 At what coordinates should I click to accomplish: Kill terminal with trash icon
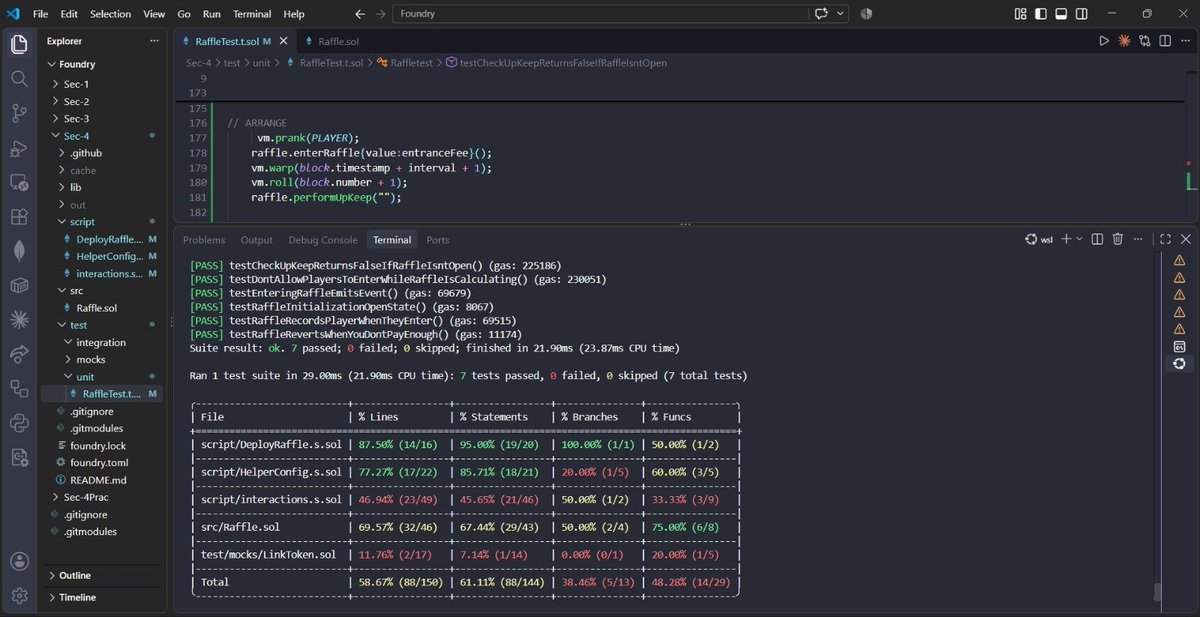click(1118, 239)
